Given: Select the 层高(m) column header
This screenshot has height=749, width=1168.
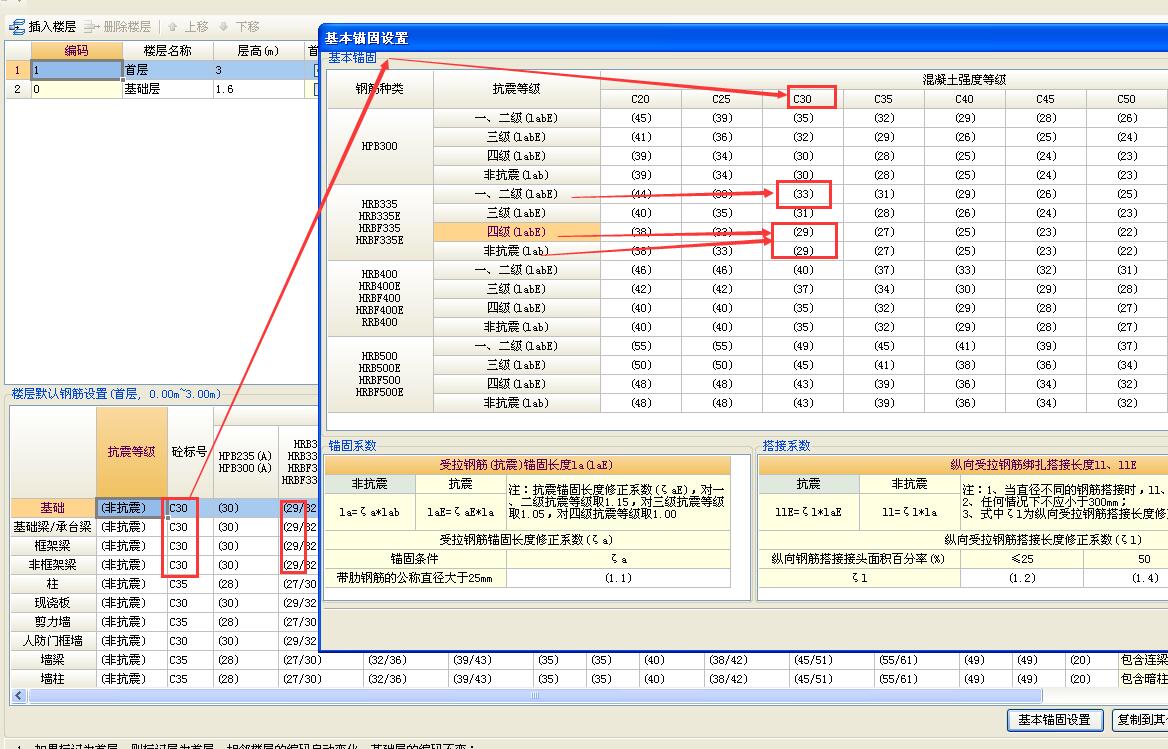Looking at the screenshot, I should pos(258,51).
